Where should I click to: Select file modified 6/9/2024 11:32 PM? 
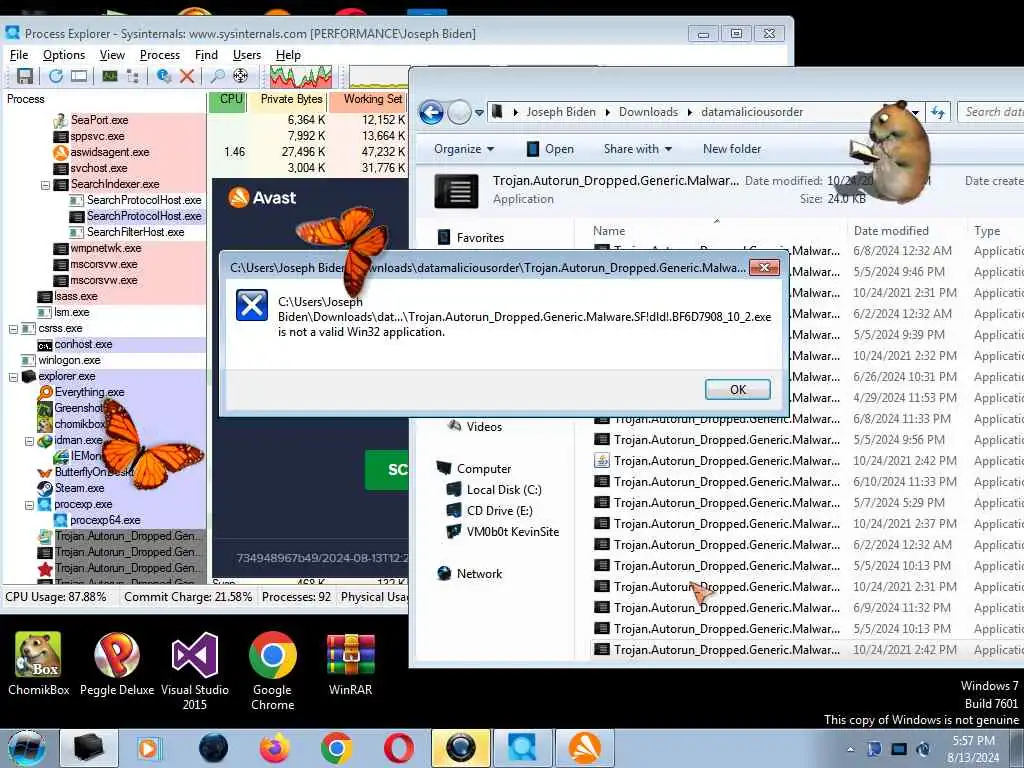tap(808, 608)
